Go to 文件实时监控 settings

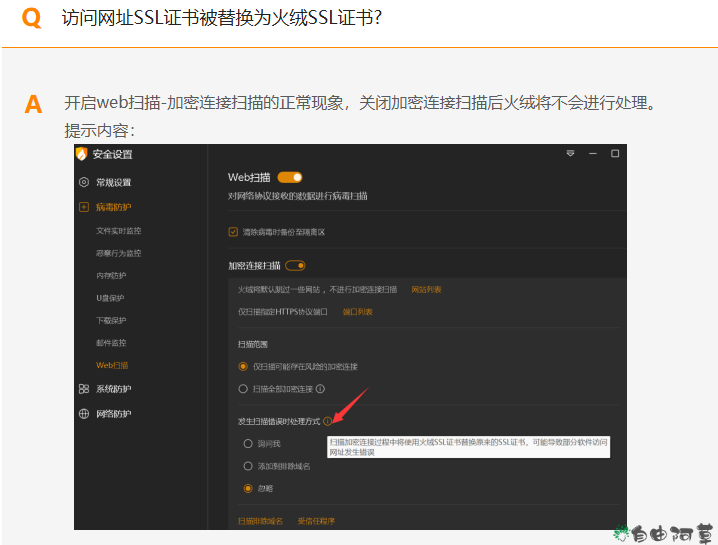pos(119,231)
